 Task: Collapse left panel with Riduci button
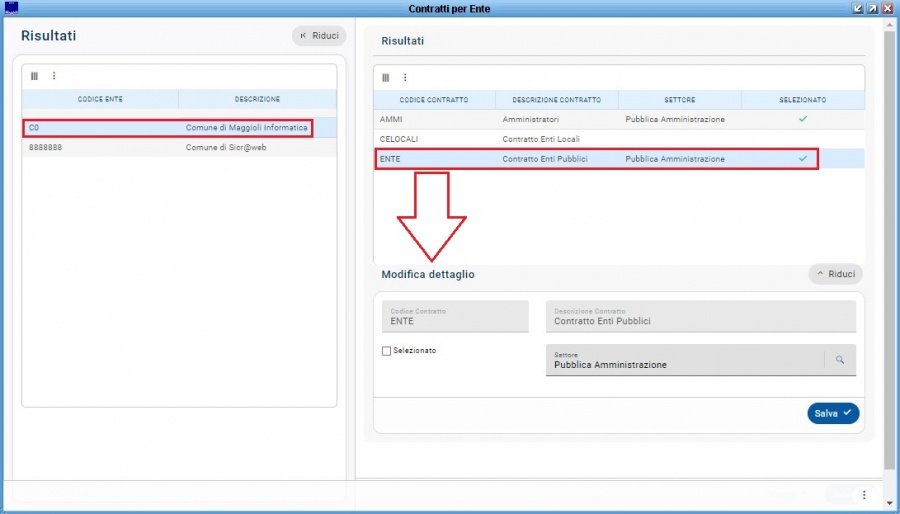point(319,36)
